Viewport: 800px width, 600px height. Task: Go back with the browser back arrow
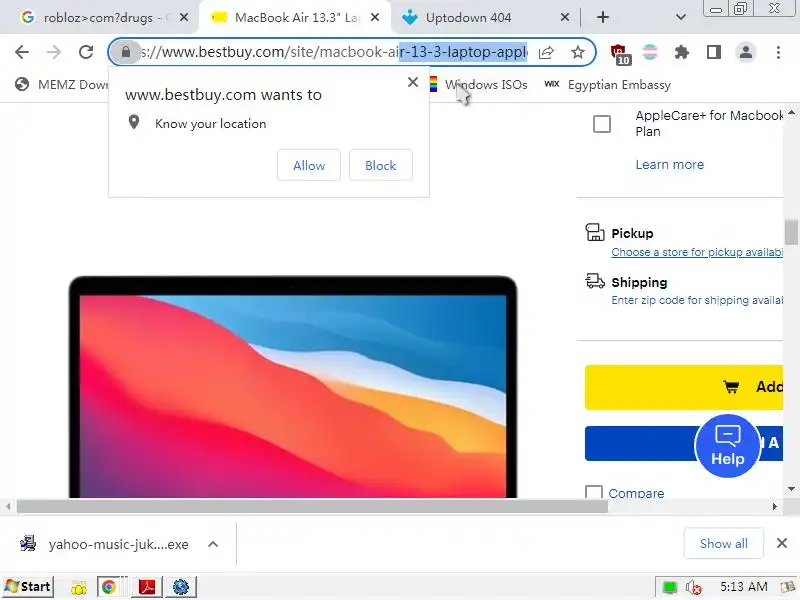pyautogui.click(x=22, y=52)
